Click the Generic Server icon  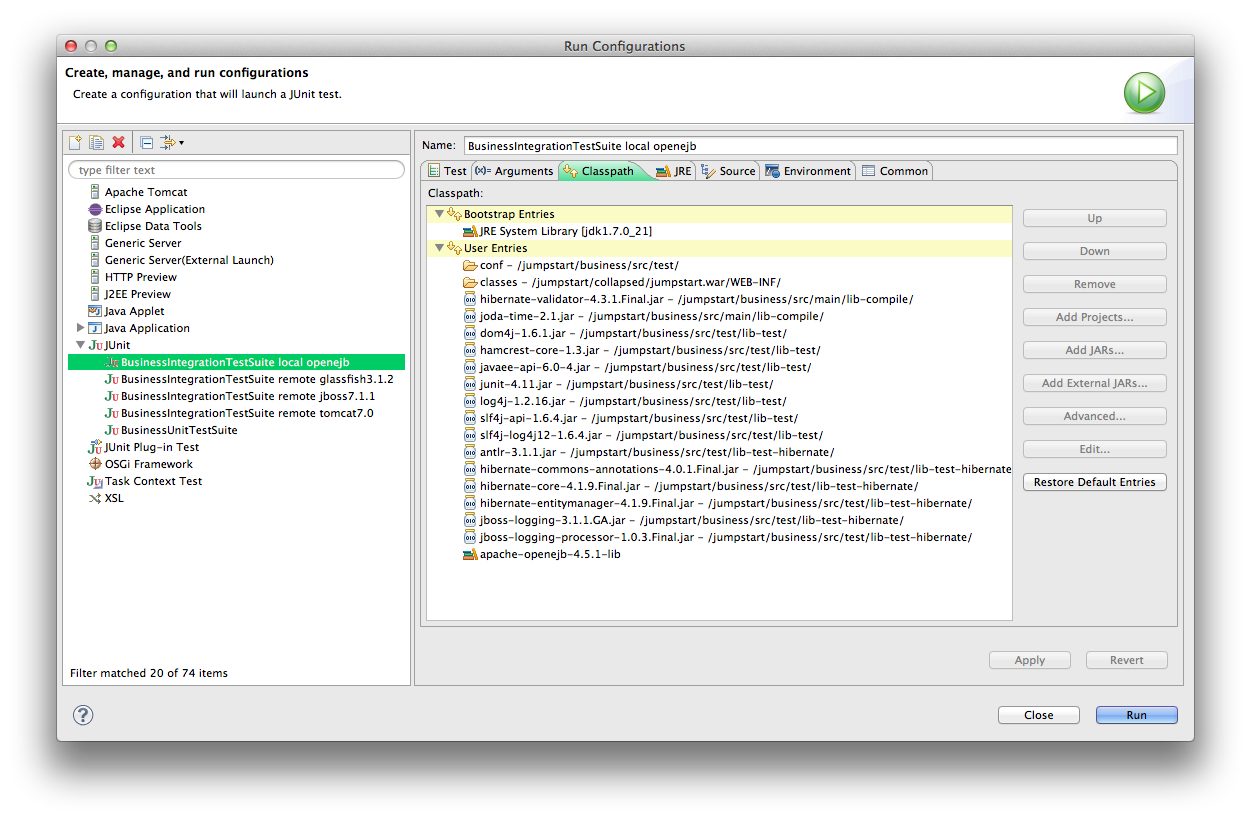coord(95,243)
